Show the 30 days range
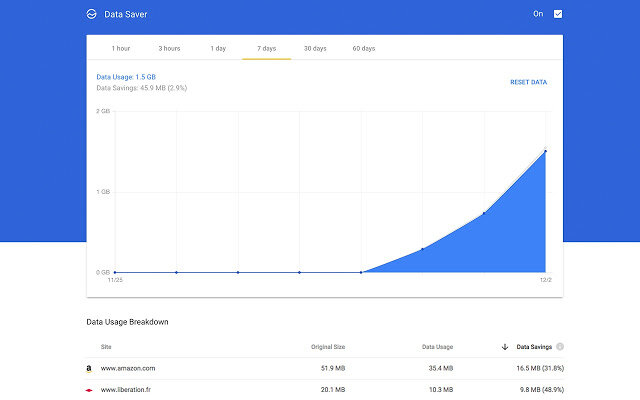640x400 pixels. pyautogui.click(x=315, y=48)
